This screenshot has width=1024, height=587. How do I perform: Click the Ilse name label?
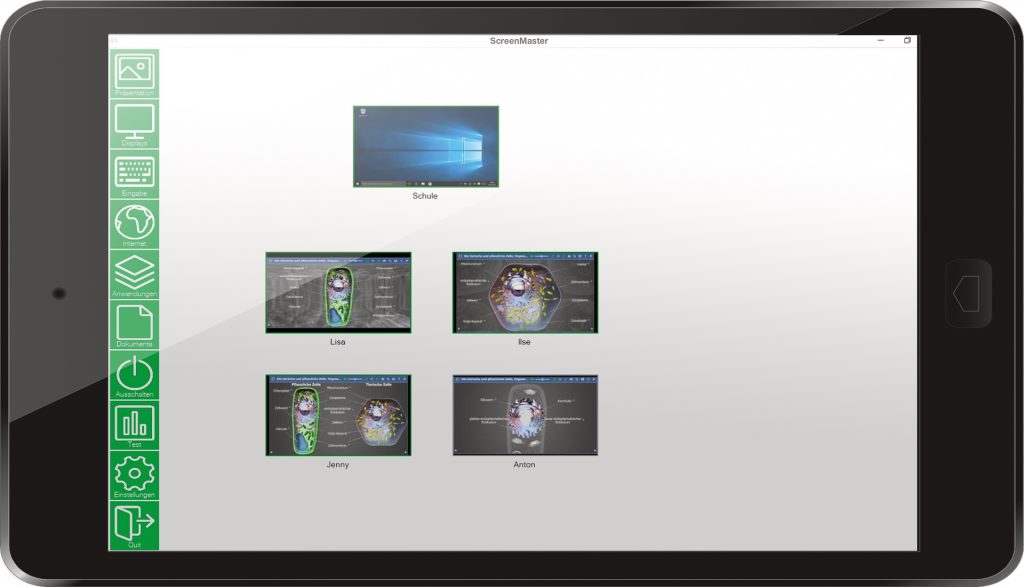point(524,342)
